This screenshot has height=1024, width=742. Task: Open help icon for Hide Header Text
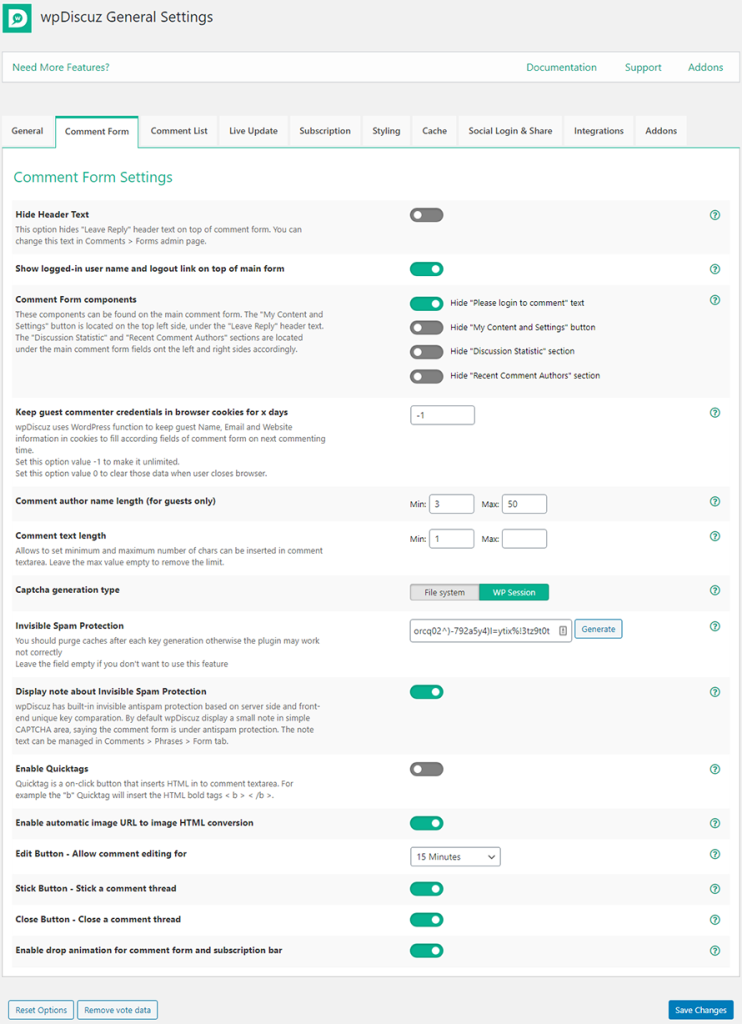tap(715, 215)
